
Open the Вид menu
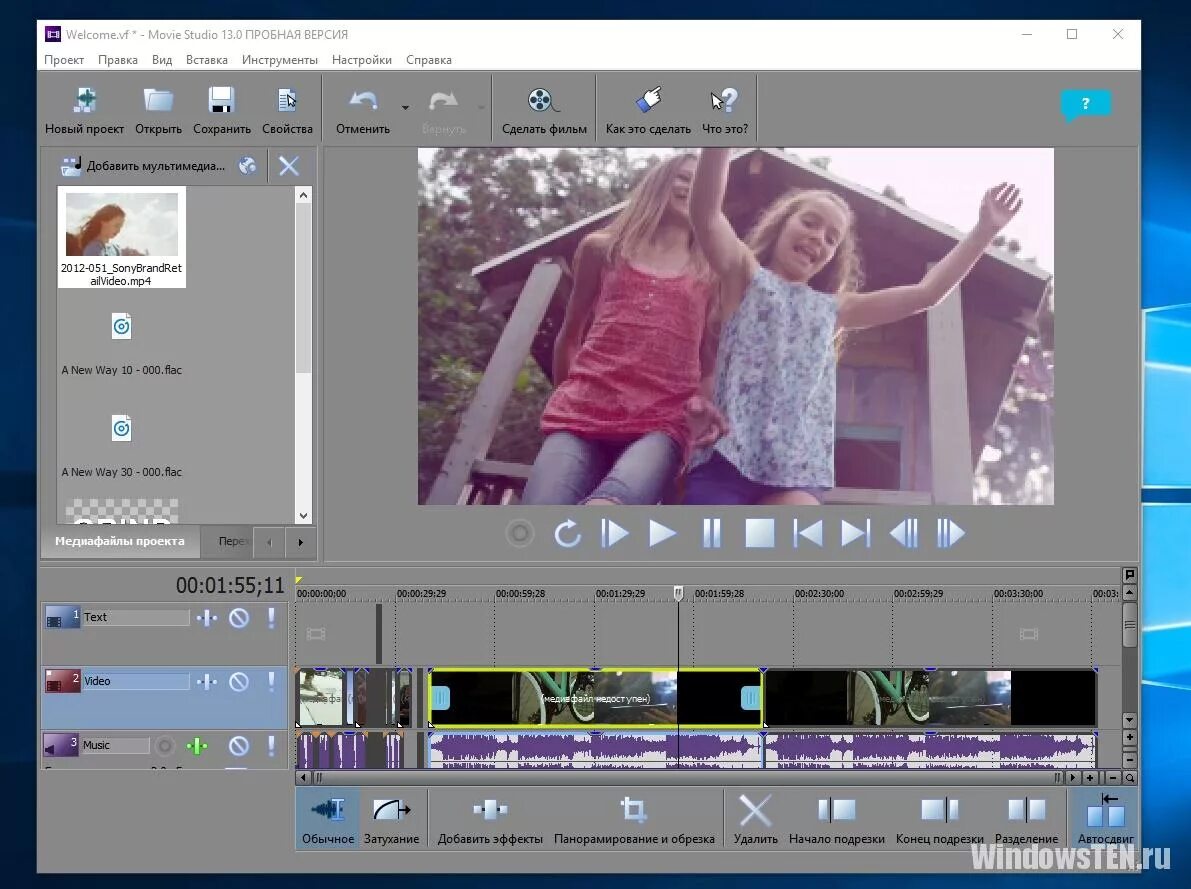click(162, 60)
